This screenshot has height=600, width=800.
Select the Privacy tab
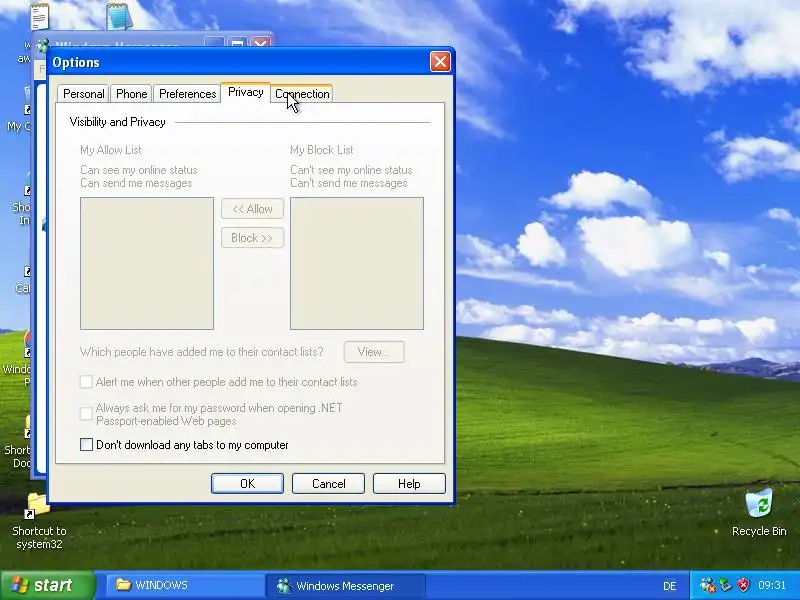245,92
